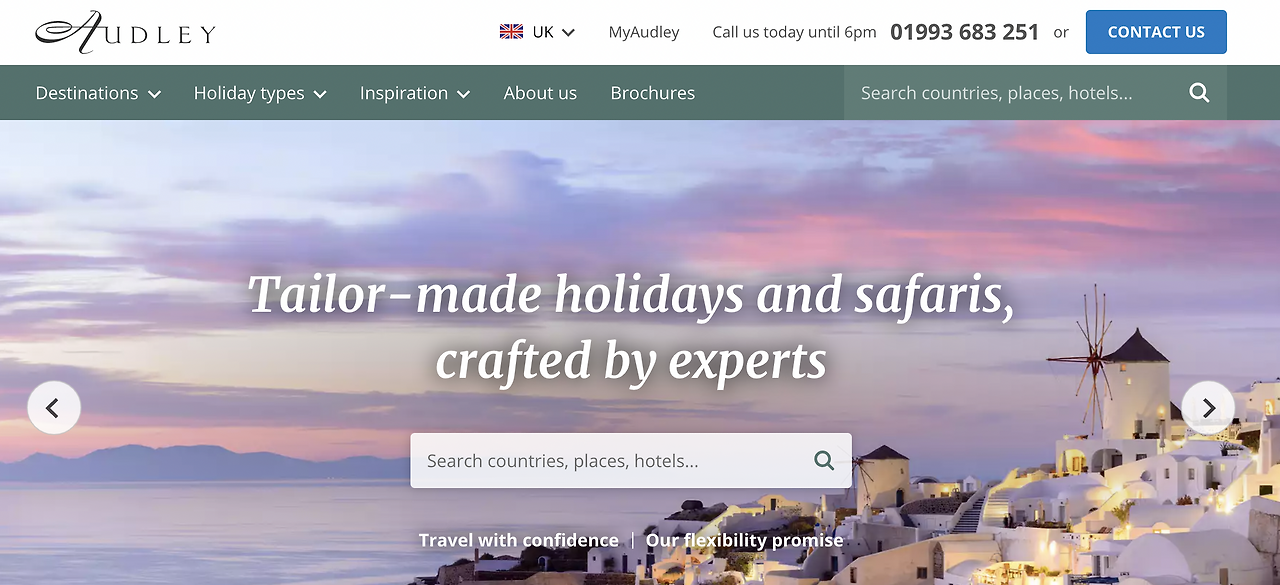
Task: Go to previous slide with the left arrow
Action: 54,408
